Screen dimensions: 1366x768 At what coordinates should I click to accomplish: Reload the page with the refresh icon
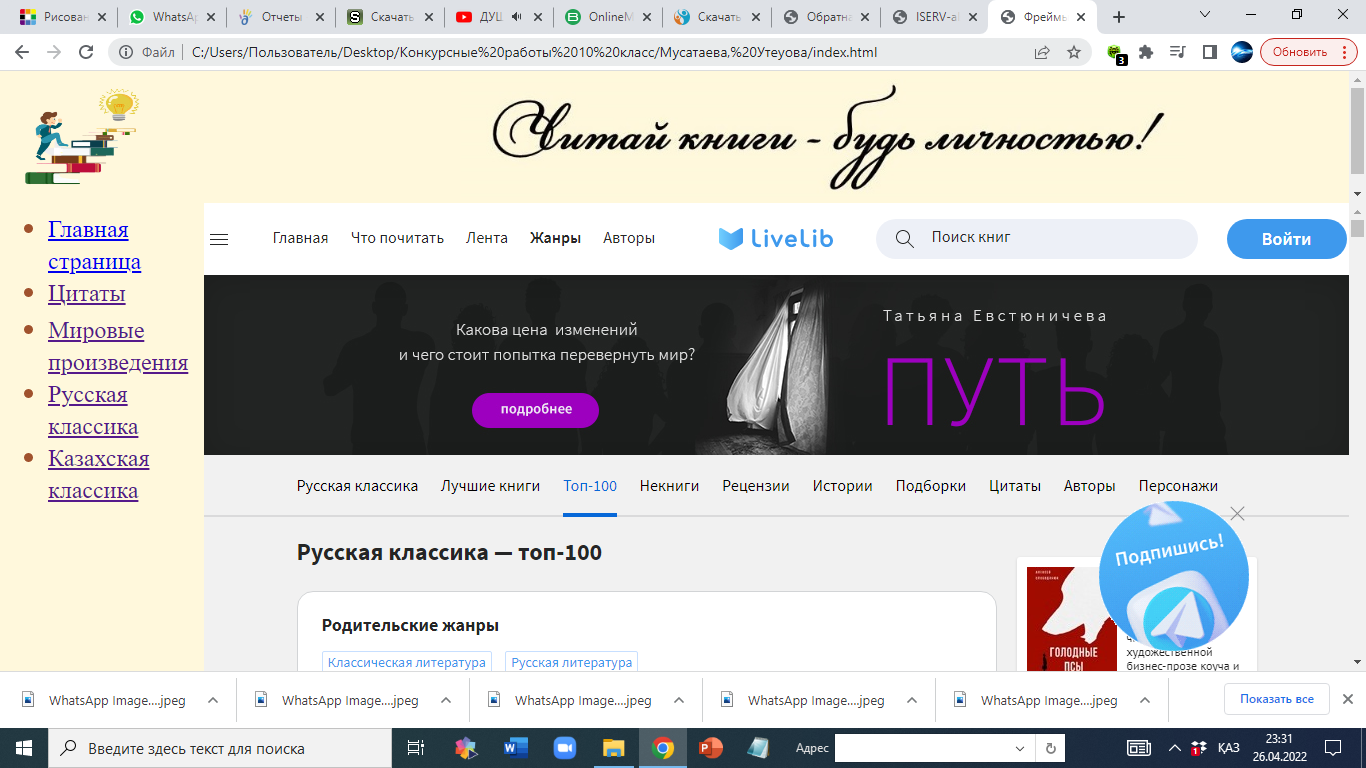click(86, 52)
